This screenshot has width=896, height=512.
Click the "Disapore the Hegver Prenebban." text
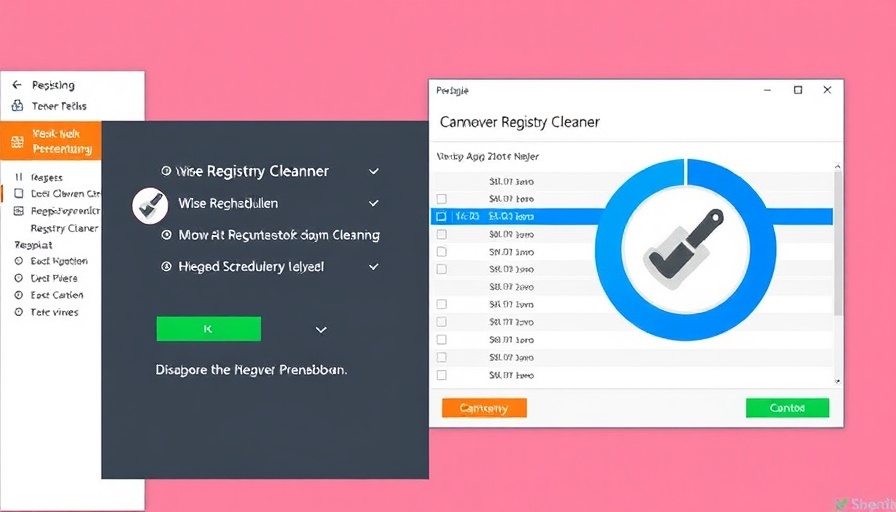click(x=251, y=370)
